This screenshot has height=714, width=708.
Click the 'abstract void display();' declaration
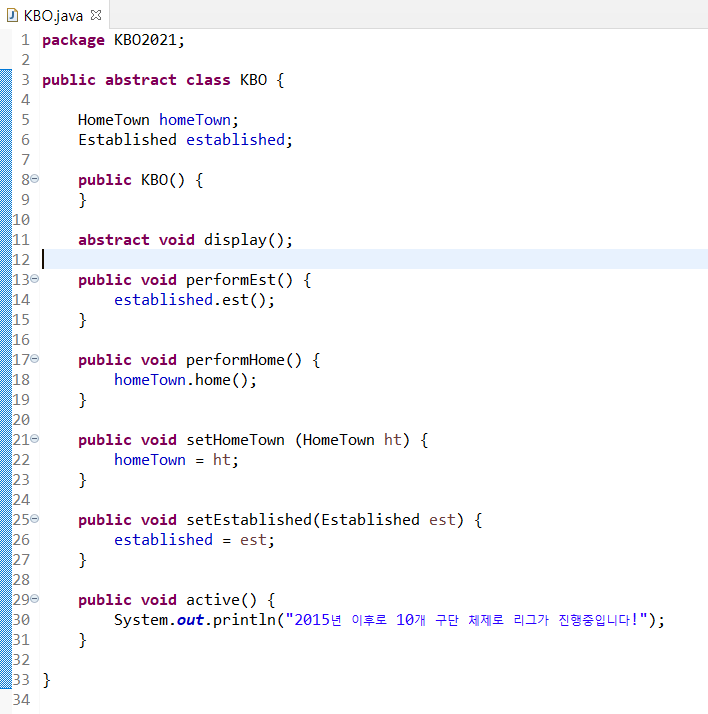tap(185, 240)
